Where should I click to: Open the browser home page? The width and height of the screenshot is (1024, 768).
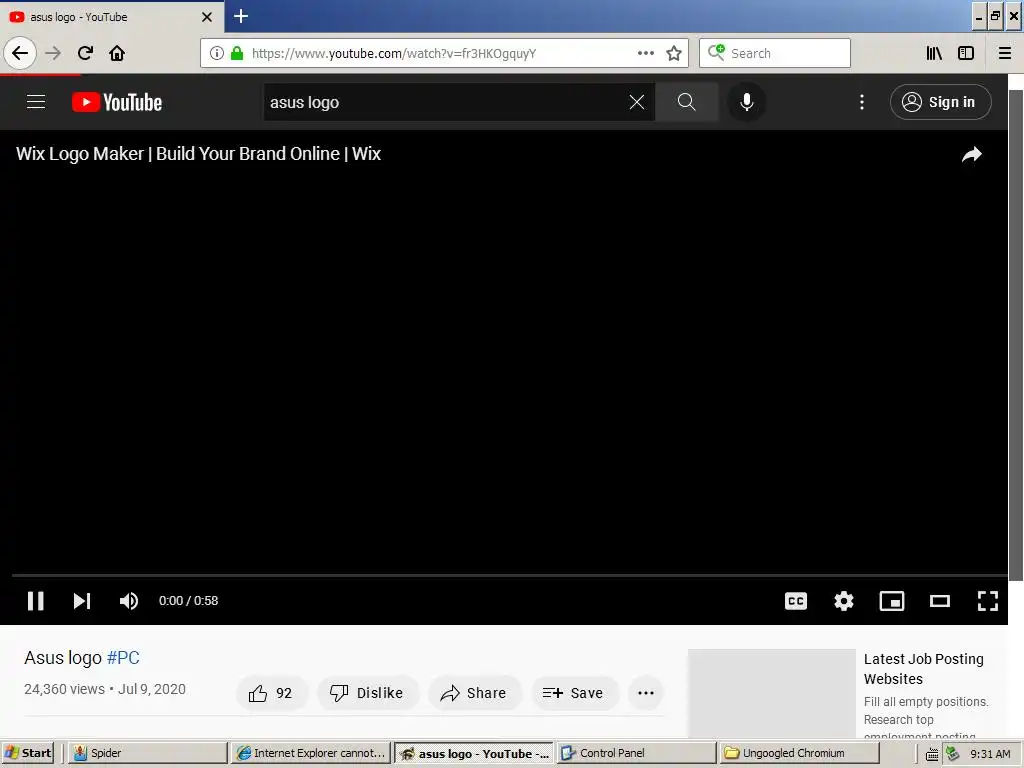117,53
